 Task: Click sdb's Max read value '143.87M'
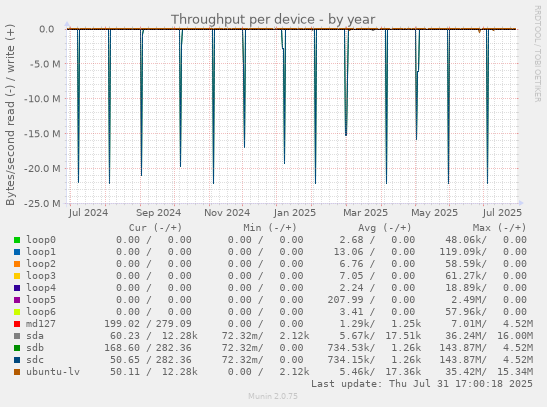(460, 348)
